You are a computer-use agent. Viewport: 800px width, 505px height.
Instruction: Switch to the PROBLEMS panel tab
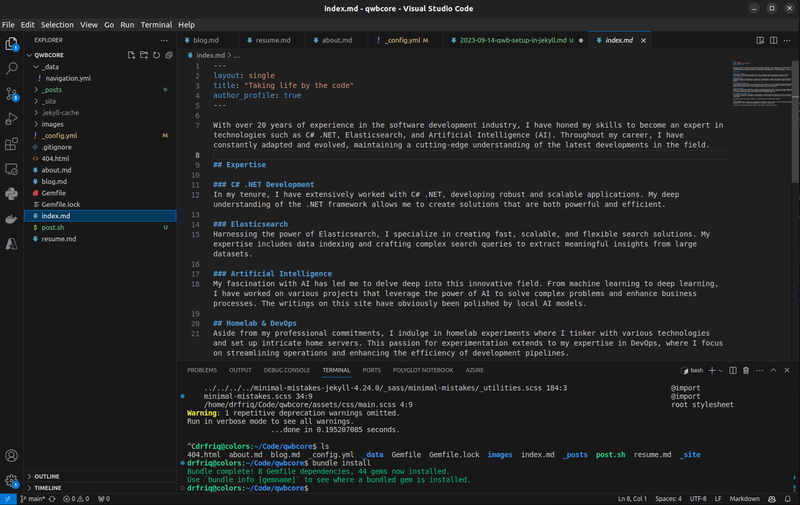(202, 370)
